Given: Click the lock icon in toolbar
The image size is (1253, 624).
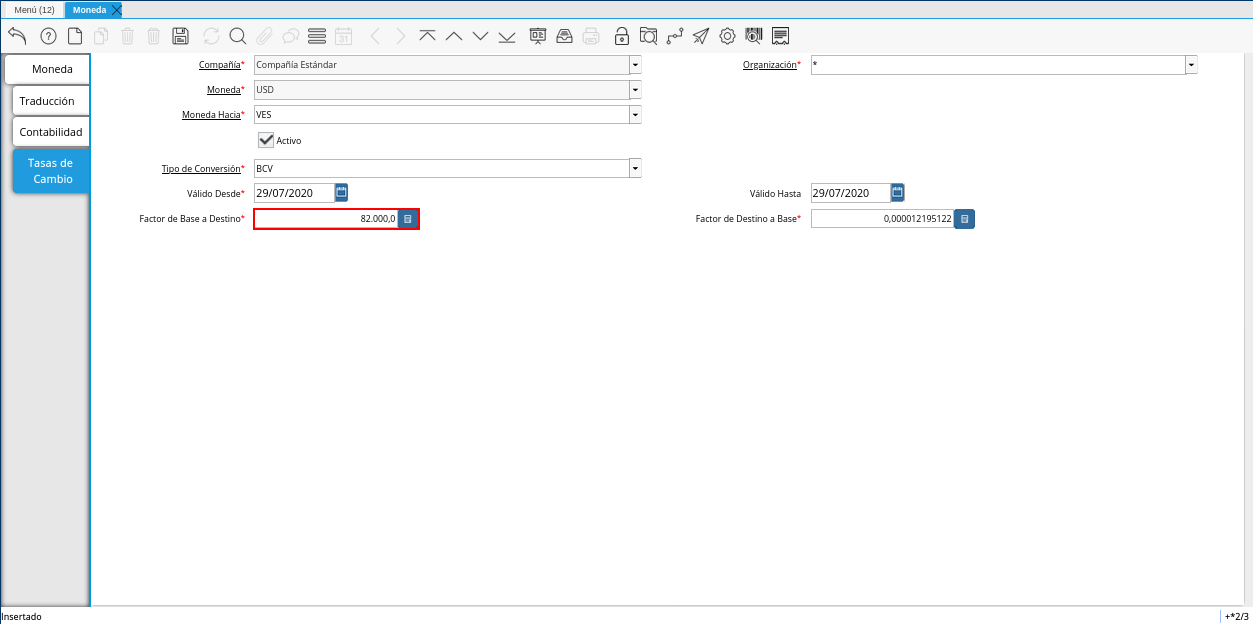Looking at the screenshot, I should tap(621, 36).
